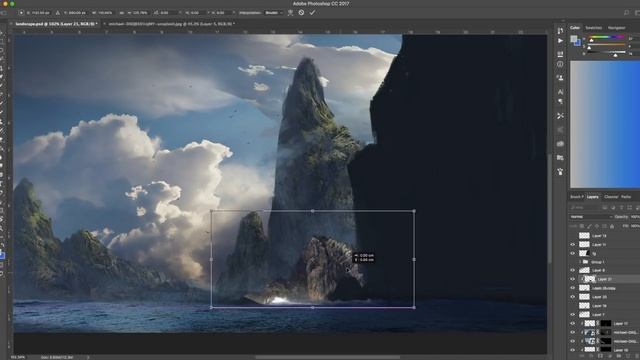Toggle Layer 17 visibility eye

[573, 323]
